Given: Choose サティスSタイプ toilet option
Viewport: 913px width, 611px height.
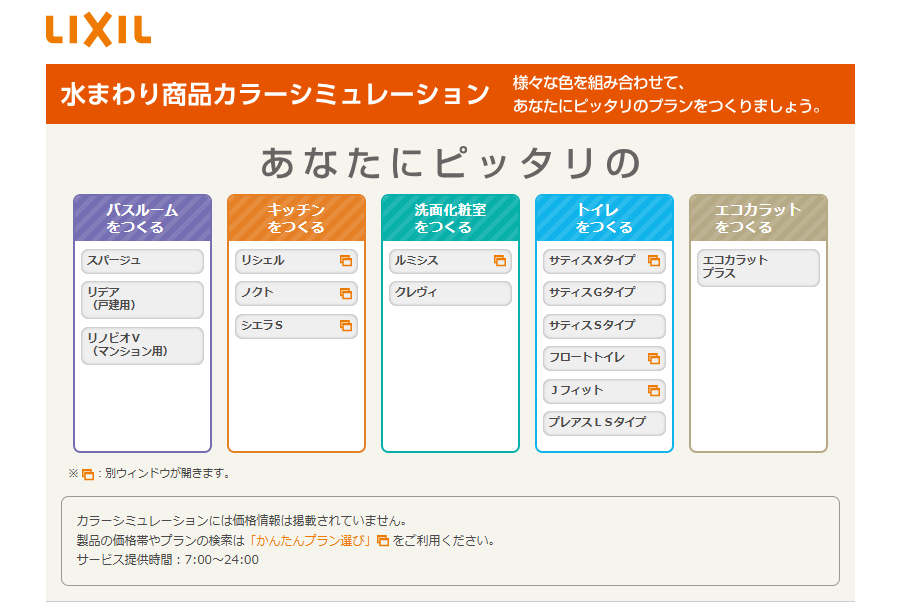Looking at the screenshot, I should click(x=604, y=326).
